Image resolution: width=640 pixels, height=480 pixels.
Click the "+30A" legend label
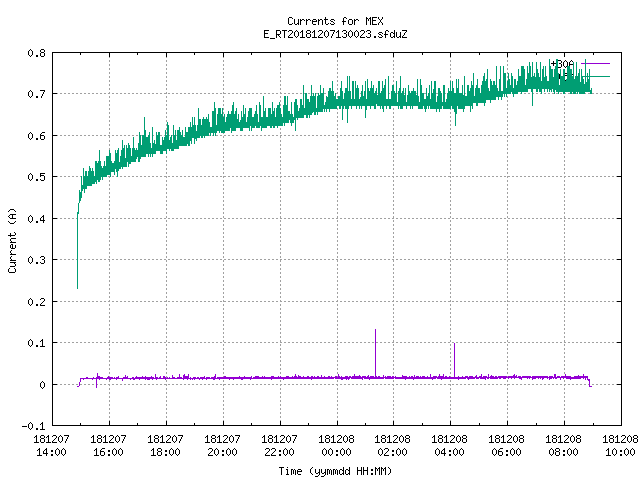coord(562,64)
